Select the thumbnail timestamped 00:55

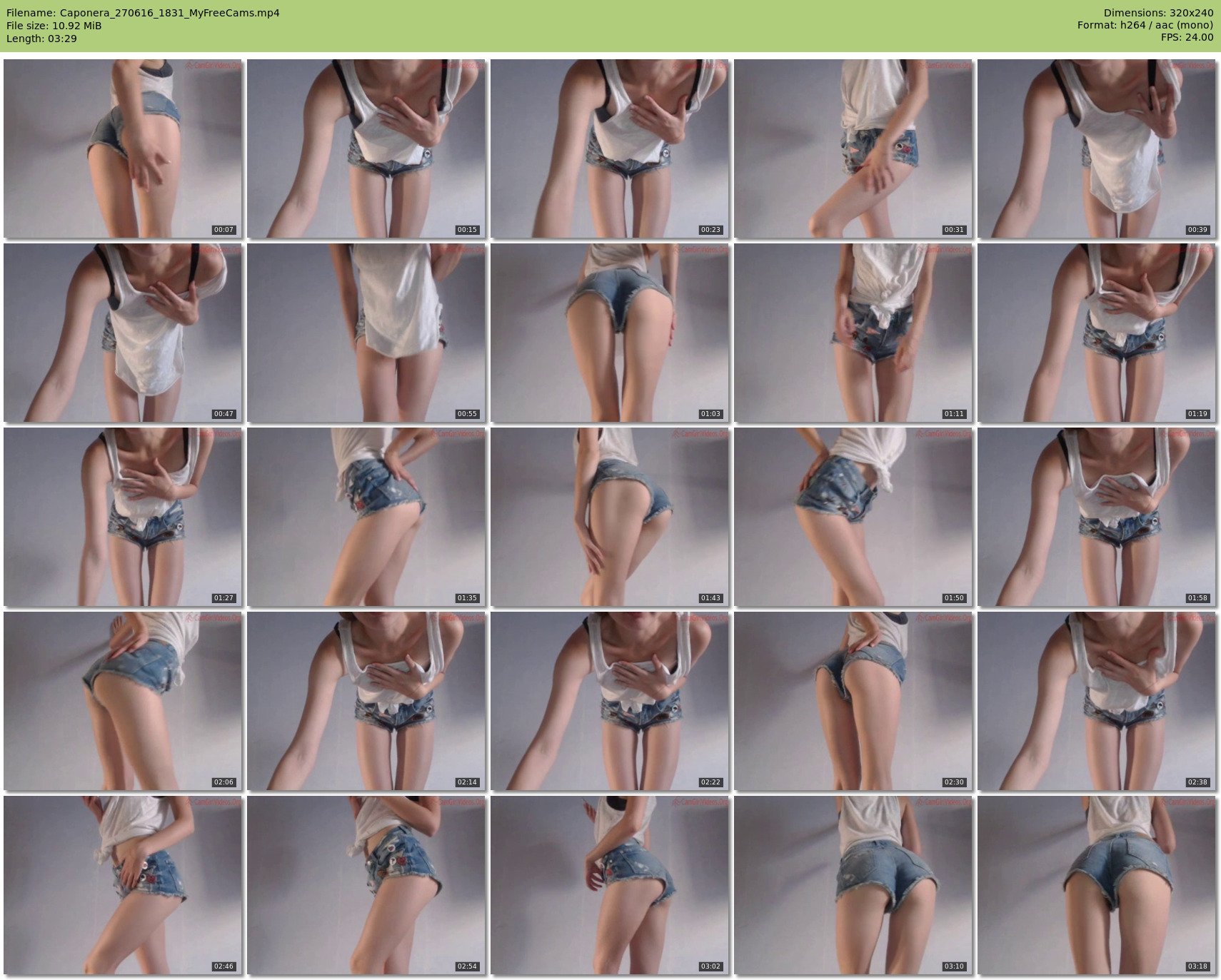[366, 332]
